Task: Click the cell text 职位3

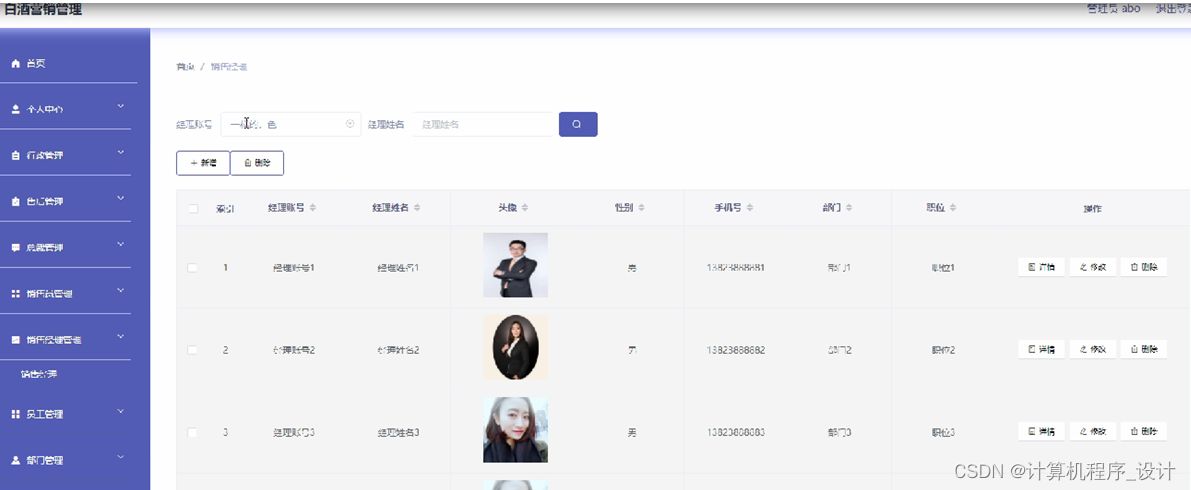Action: click(943, 432)
